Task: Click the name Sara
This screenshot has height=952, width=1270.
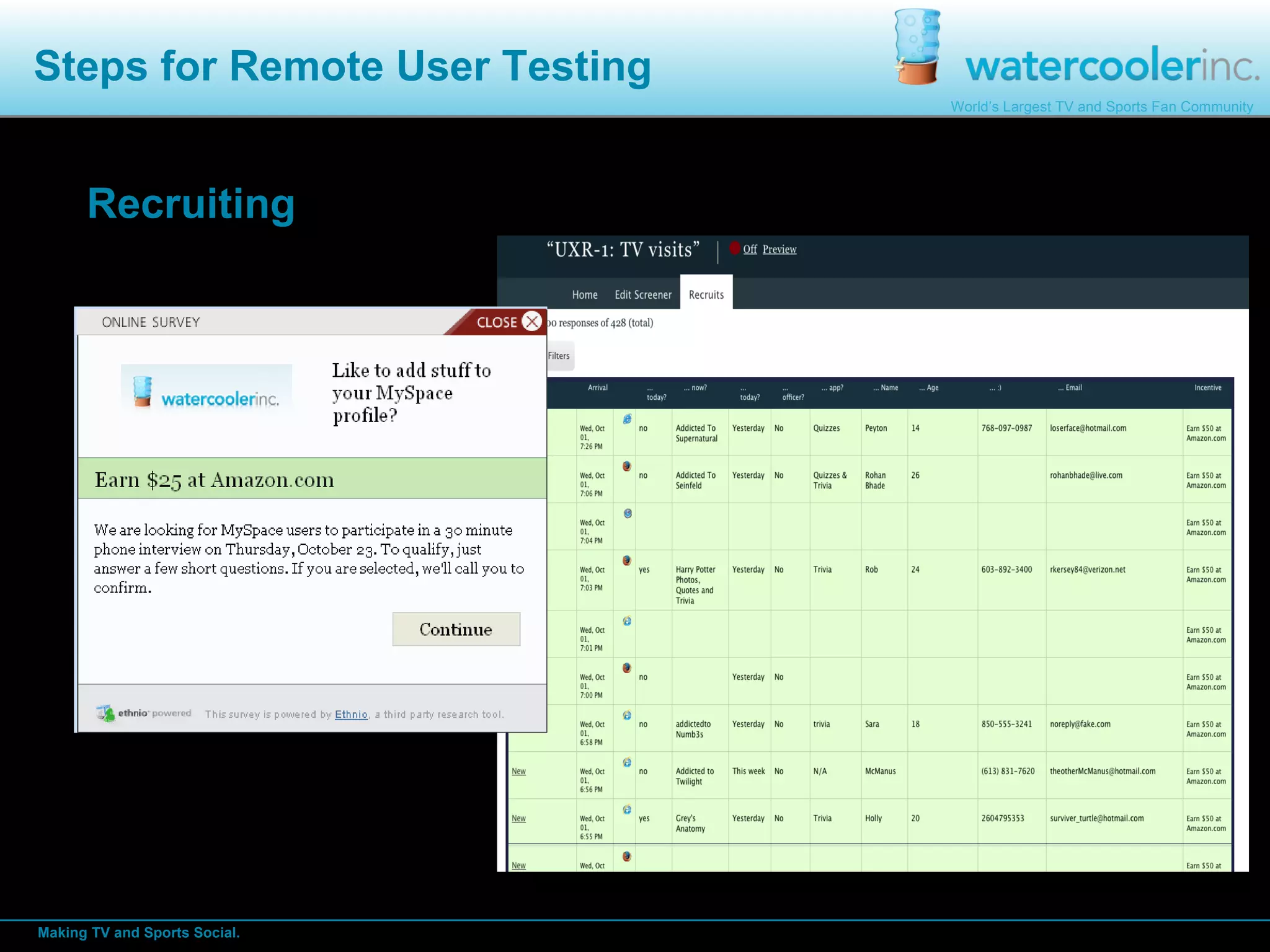Action: point(873,724)
